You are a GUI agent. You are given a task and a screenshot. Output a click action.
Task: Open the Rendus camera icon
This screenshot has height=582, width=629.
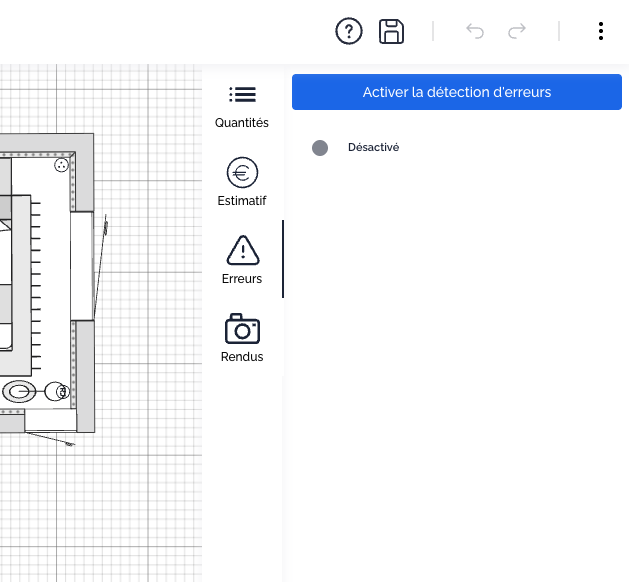click(242, 329)
